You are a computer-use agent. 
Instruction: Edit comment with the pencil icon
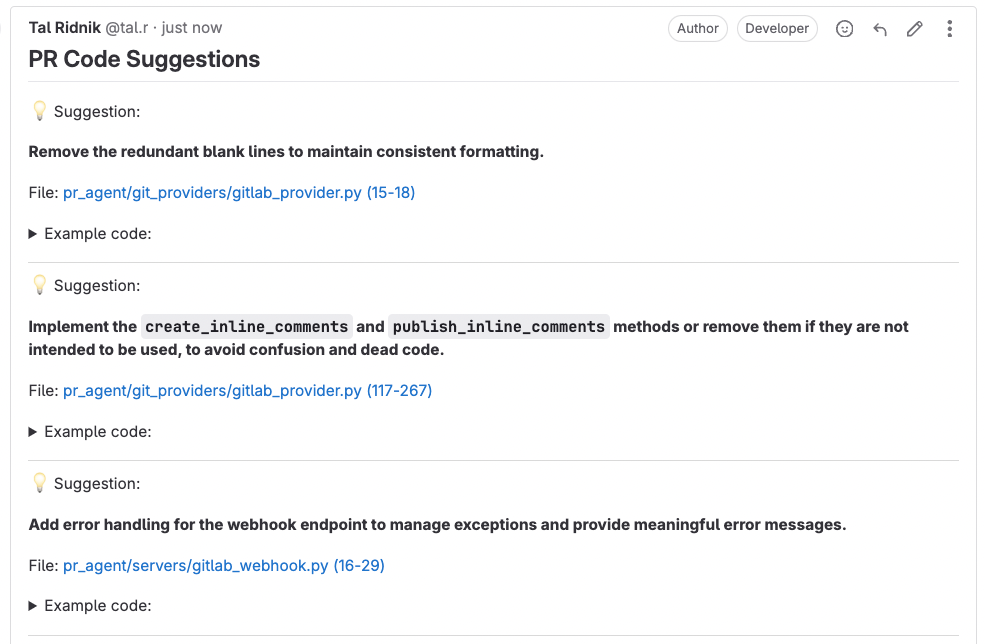tap(915, 29)
